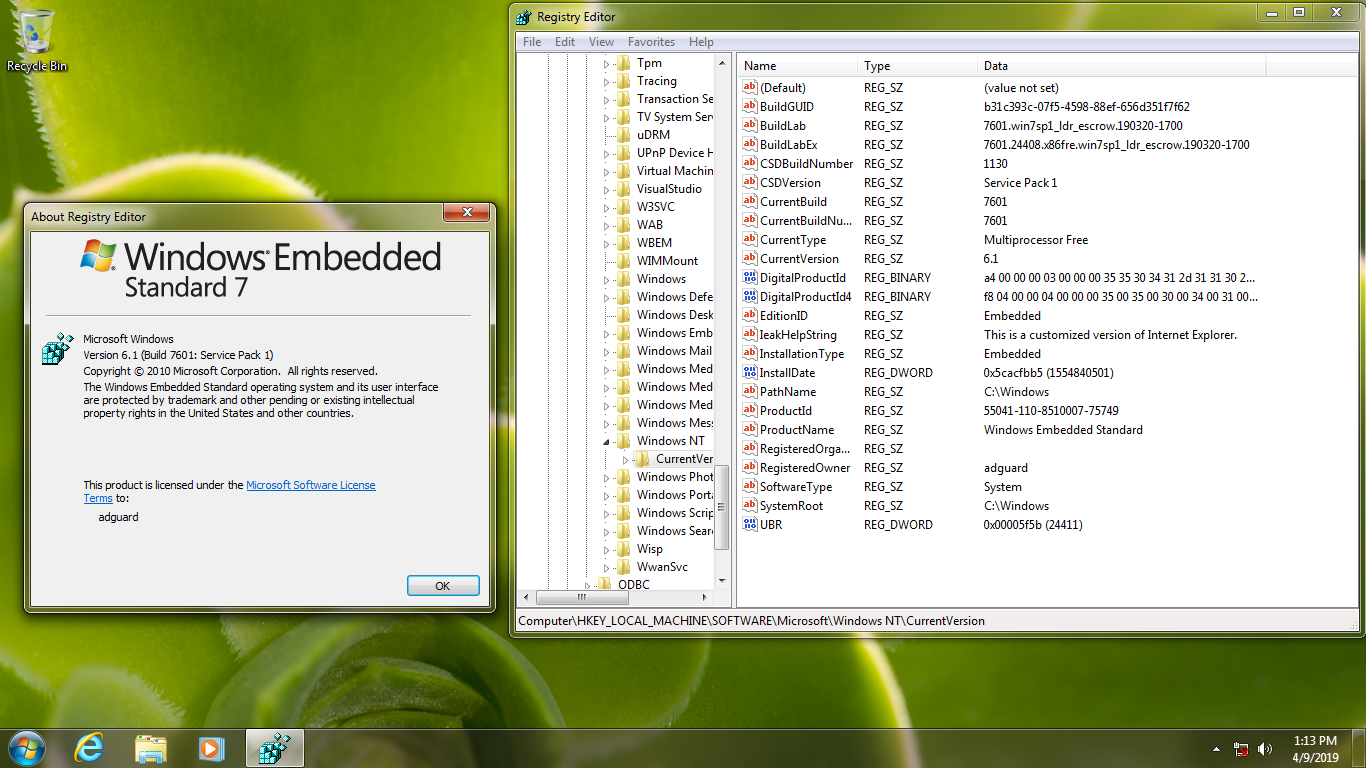The image size is (1366, 768).
Task: Click the tree horizontal scroll right arrow
Action: point(706,597)
